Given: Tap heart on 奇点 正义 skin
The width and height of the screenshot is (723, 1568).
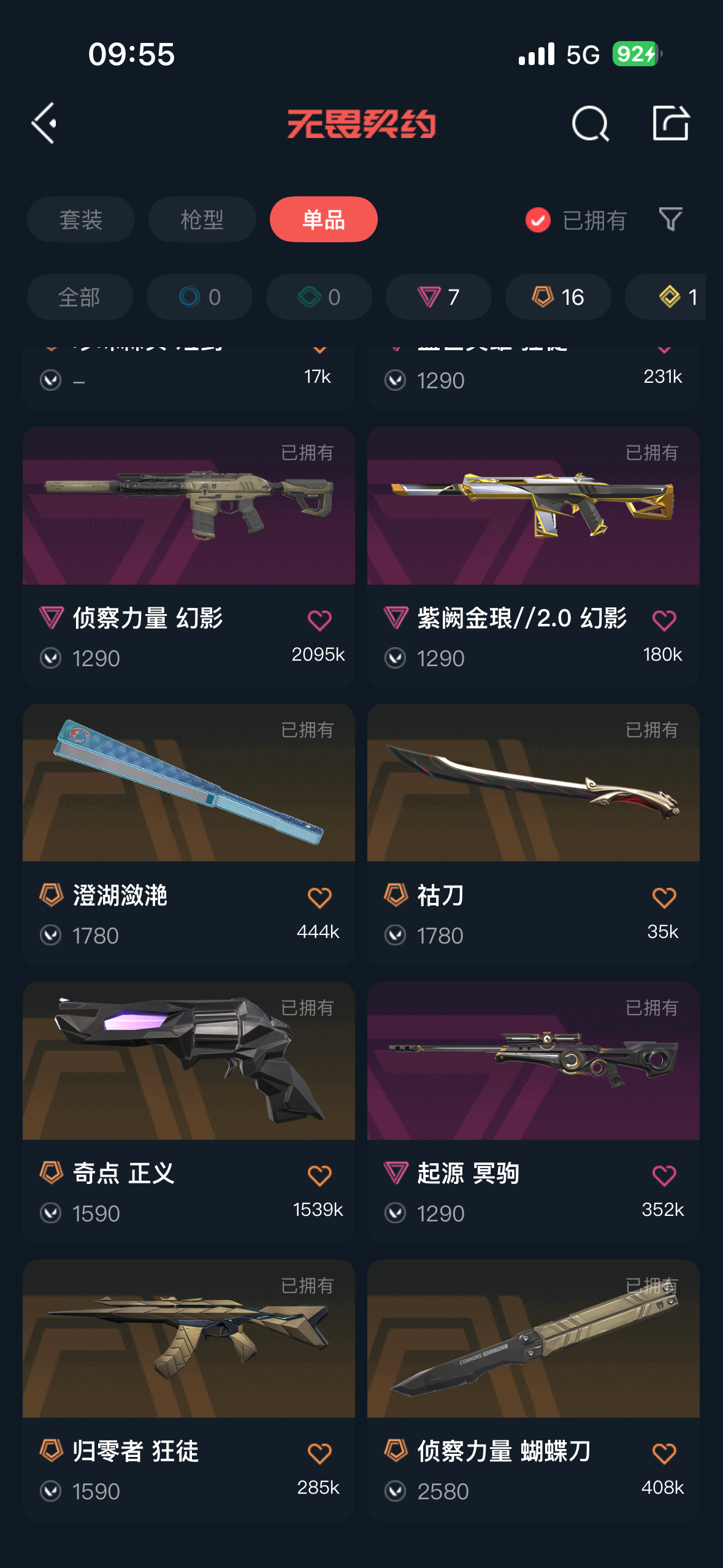Looking at the screenshot, I should (319, 1175).
